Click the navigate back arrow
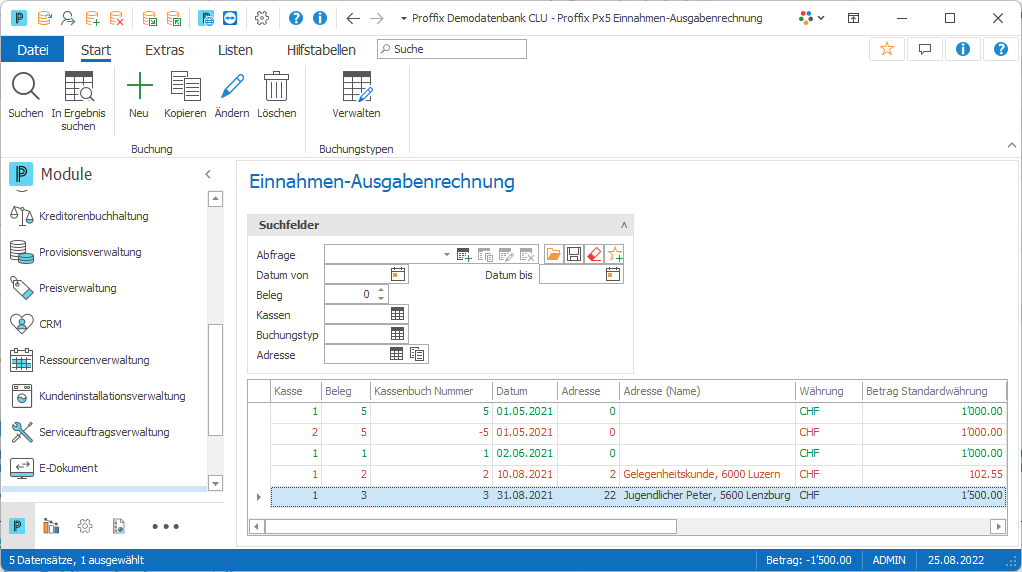1022x572 pixels. [x=353, y=18]
